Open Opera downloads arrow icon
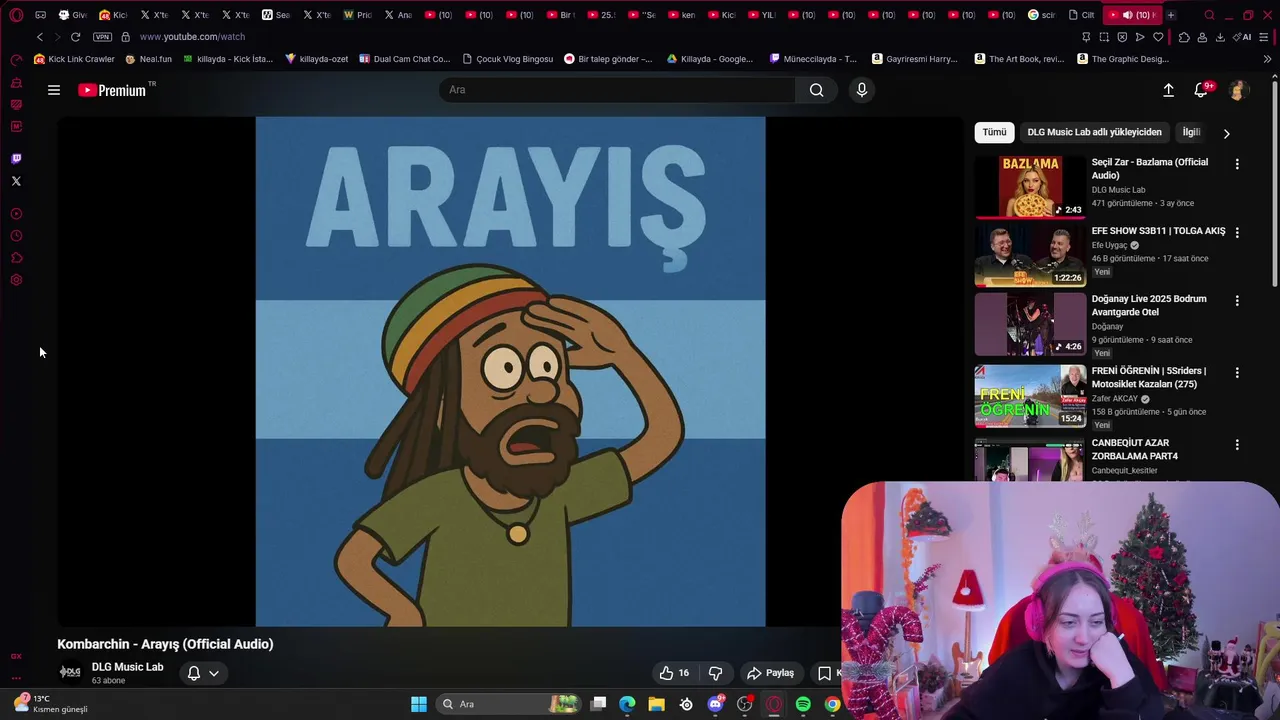Image resolution: width=1280 pixels, height=720 pixels. coord(1220,37)
